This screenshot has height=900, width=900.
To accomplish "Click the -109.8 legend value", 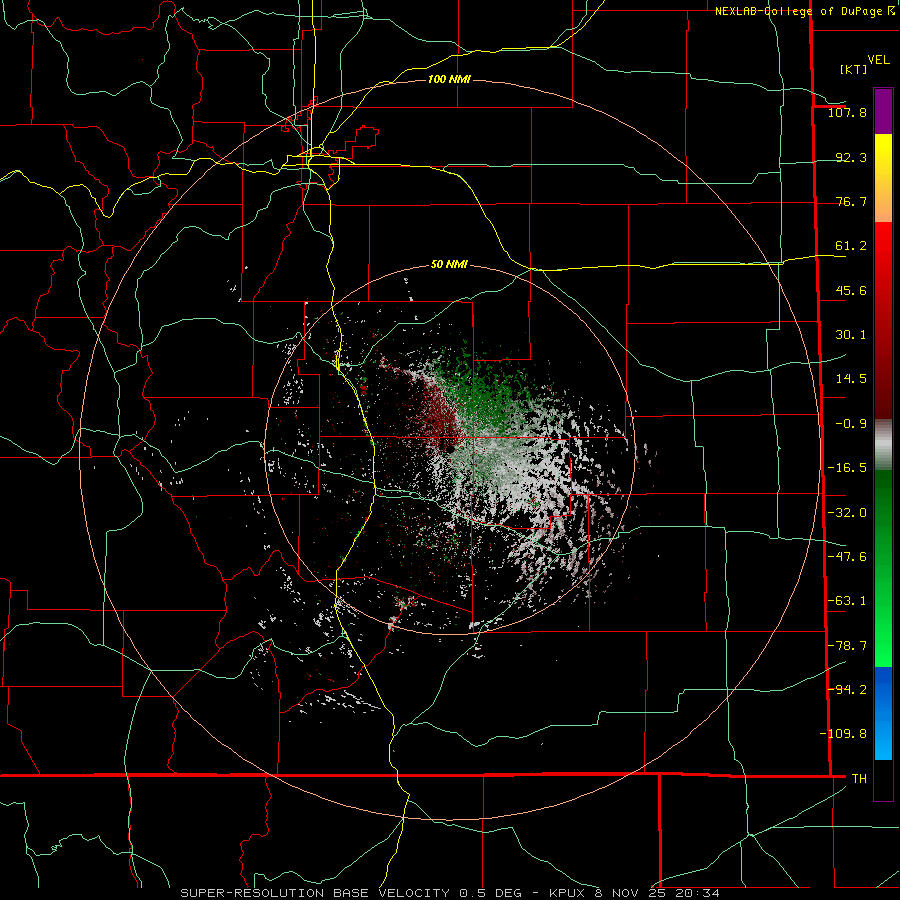I will (x=843, y=734).
